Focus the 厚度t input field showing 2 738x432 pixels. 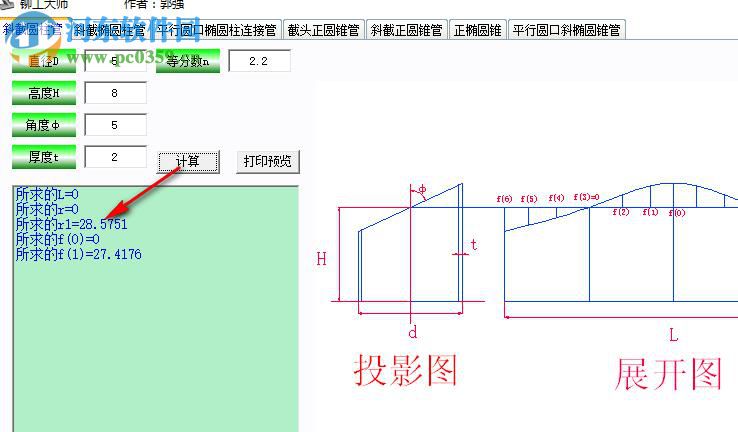point(115,157)
